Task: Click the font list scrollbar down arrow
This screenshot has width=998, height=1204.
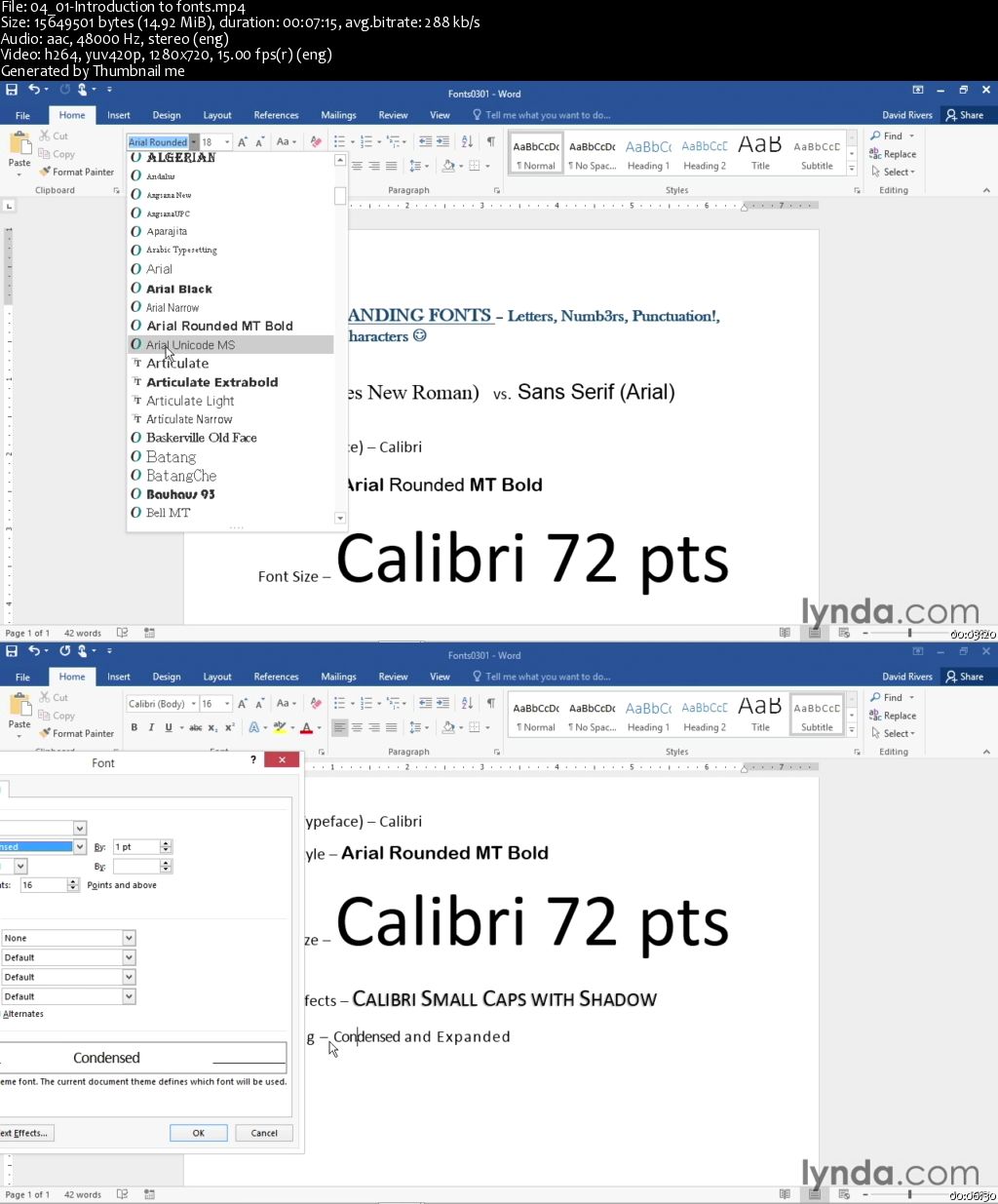Action: (x=340, y=519)
